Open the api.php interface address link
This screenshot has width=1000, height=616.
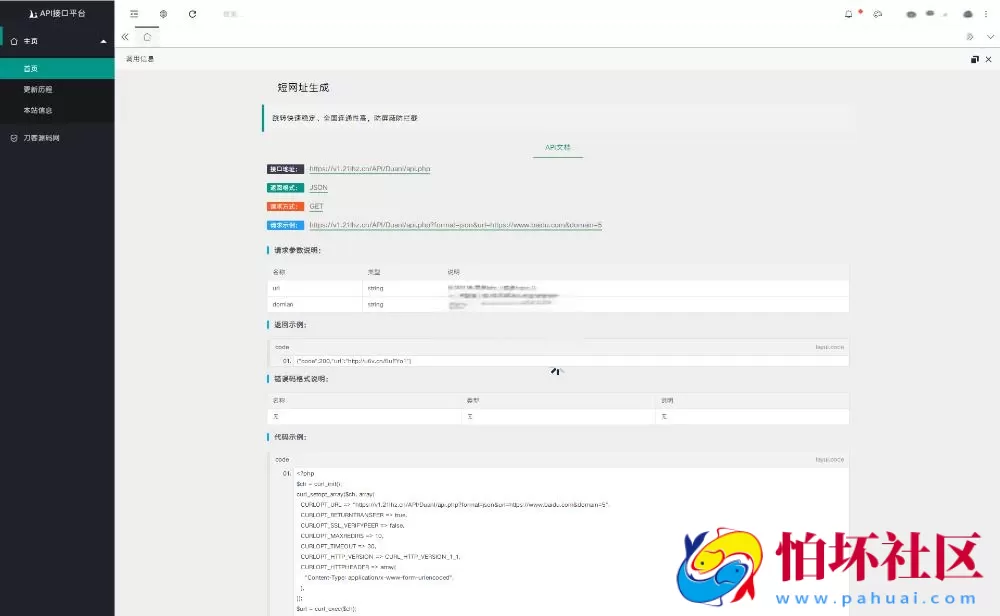tap(369, 169)
